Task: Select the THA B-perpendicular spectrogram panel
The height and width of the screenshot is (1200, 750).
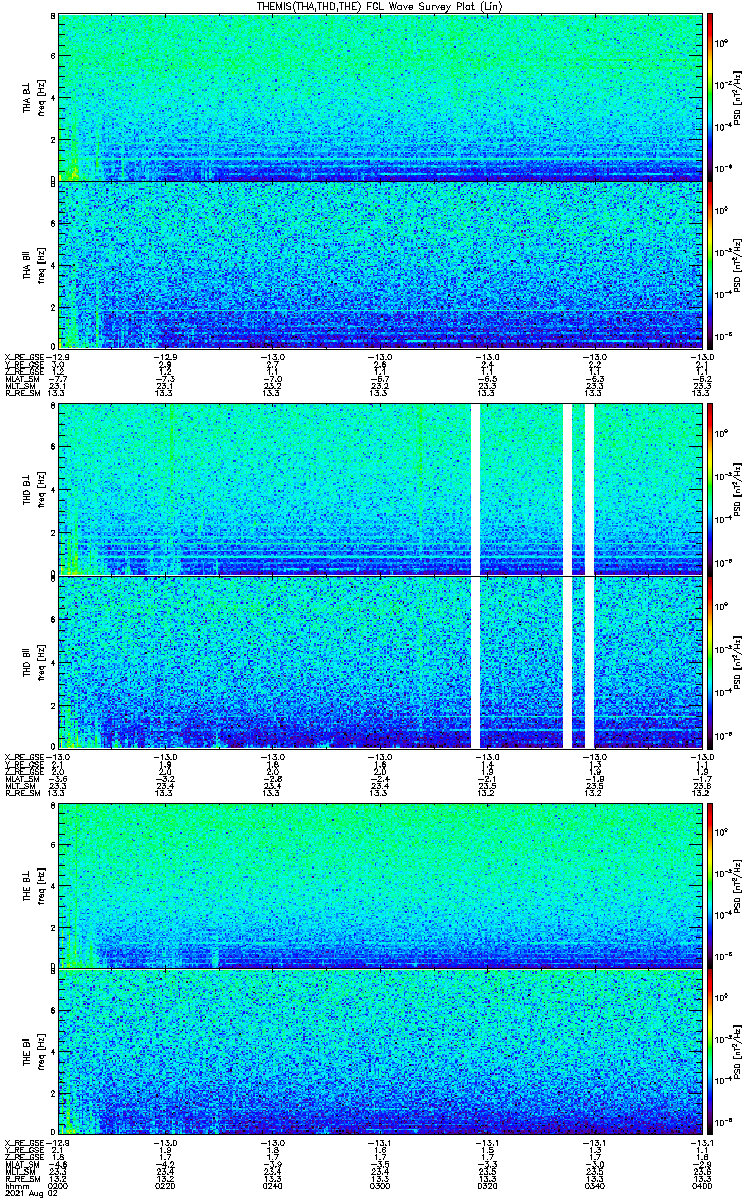Action: (380, 96)
